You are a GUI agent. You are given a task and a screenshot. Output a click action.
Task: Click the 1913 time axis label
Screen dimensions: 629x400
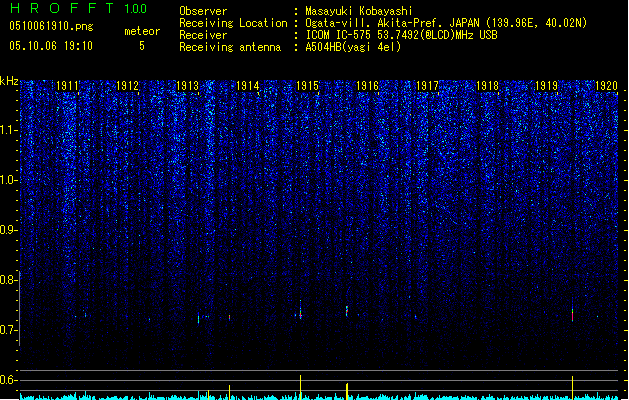tap(187, 86)
